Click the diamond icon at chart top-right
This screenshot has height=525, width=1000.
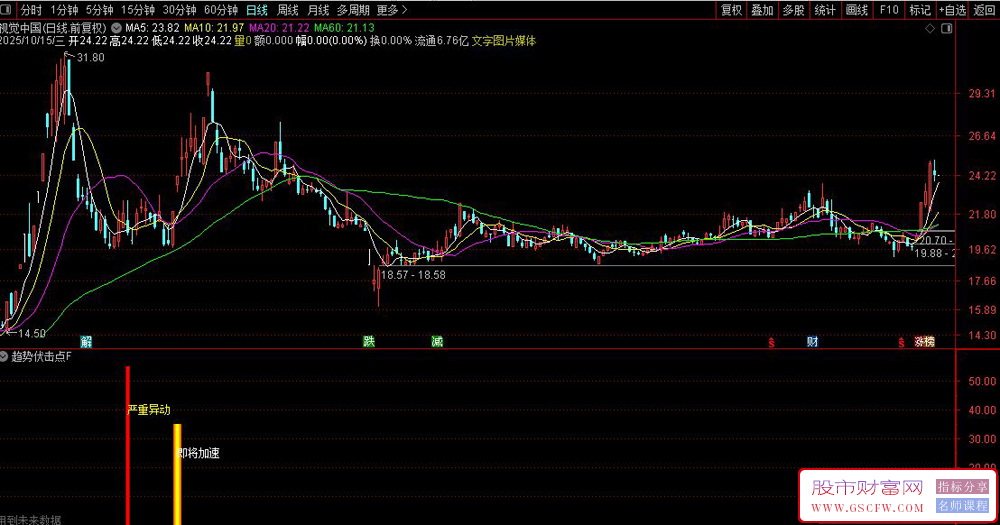930,28
